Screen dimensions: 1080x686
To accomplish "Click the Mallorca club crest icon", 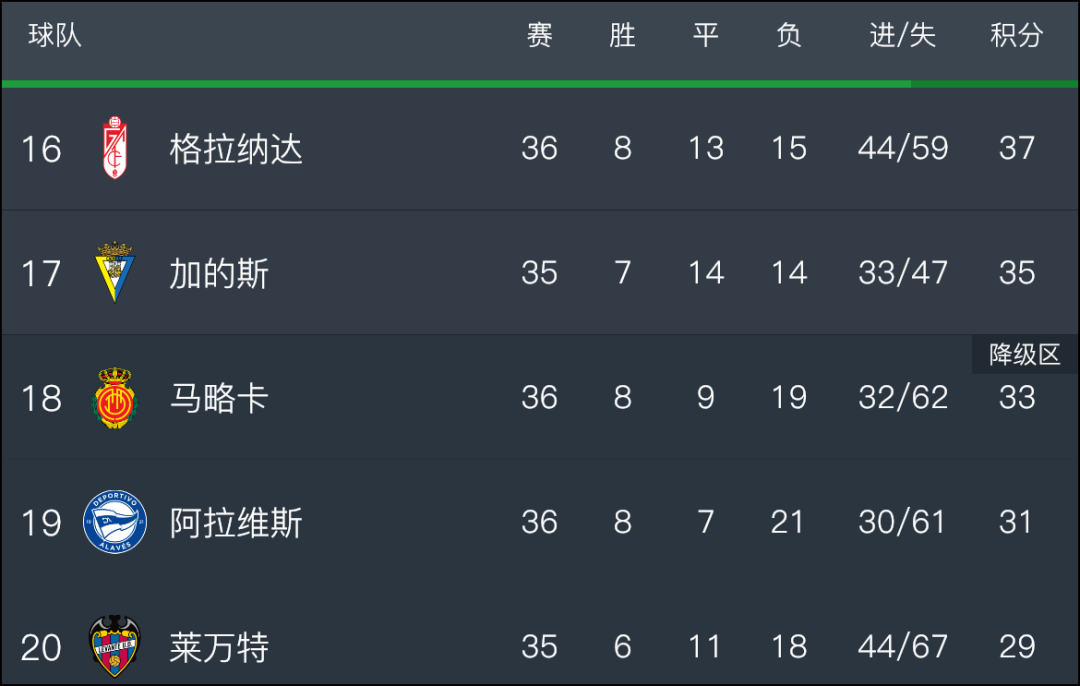I will (114, 397).
